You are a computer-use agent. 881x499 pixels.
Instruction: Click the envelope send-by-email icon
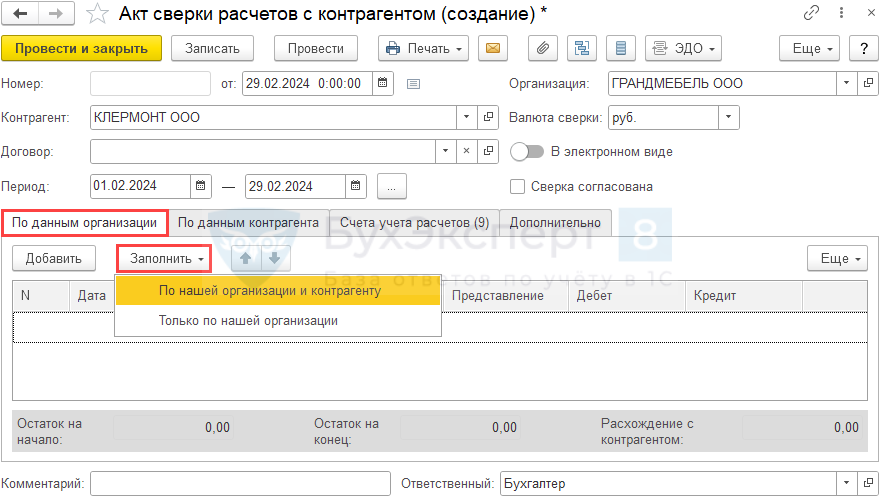(x=492, y=48)
